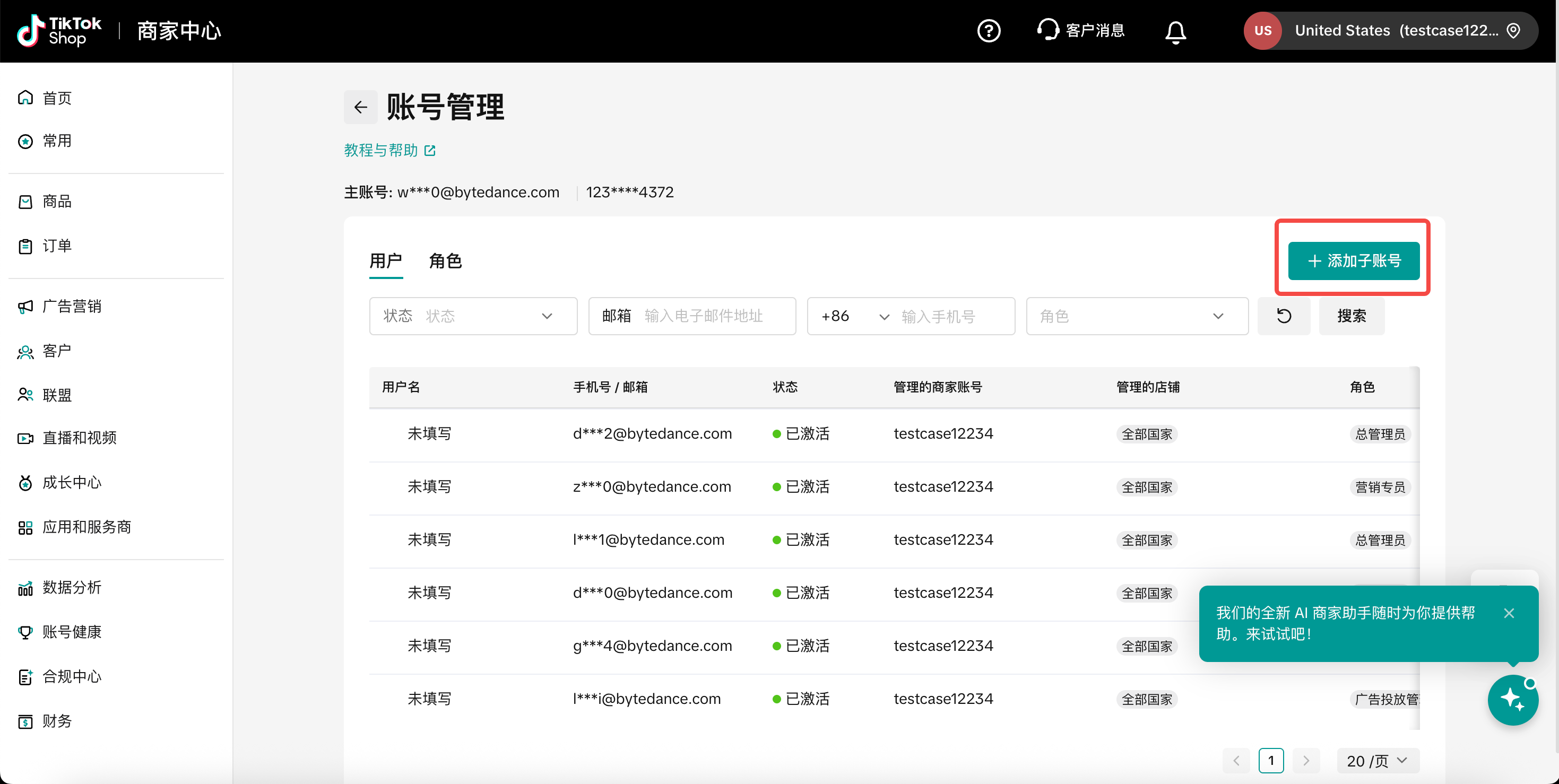The height and width of the screenshot is (784, 1559).
Task: Open the +86 country code dropdown
Action: 854,316
